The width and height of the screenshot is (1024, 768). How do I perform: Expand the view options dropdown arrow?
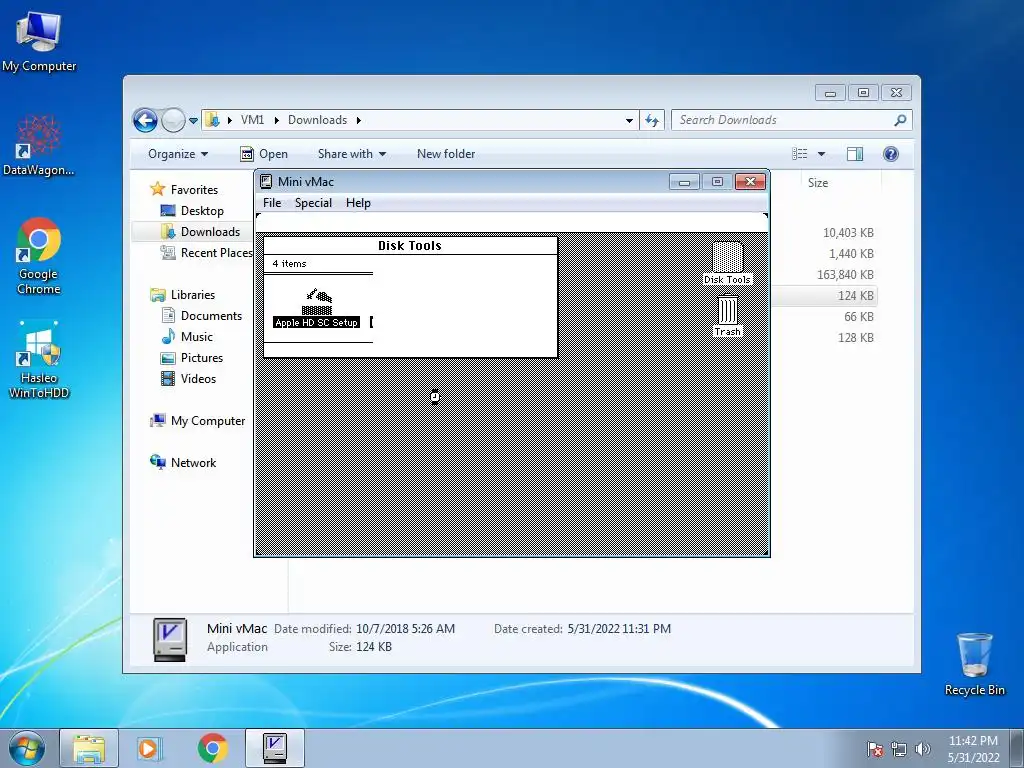tap(822, 154)
